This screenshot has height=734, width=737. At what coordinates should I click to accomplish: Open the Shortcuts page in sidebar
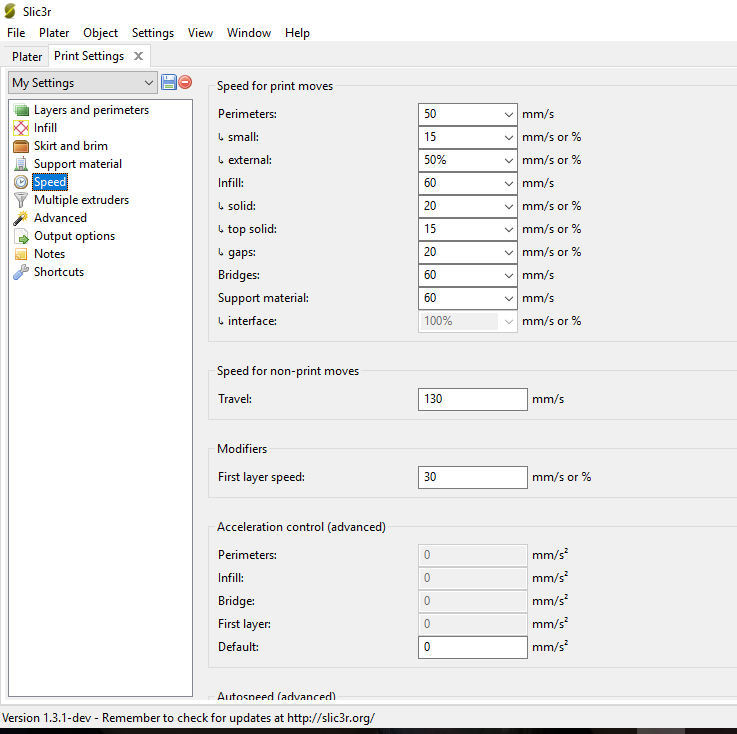(58, 272)
